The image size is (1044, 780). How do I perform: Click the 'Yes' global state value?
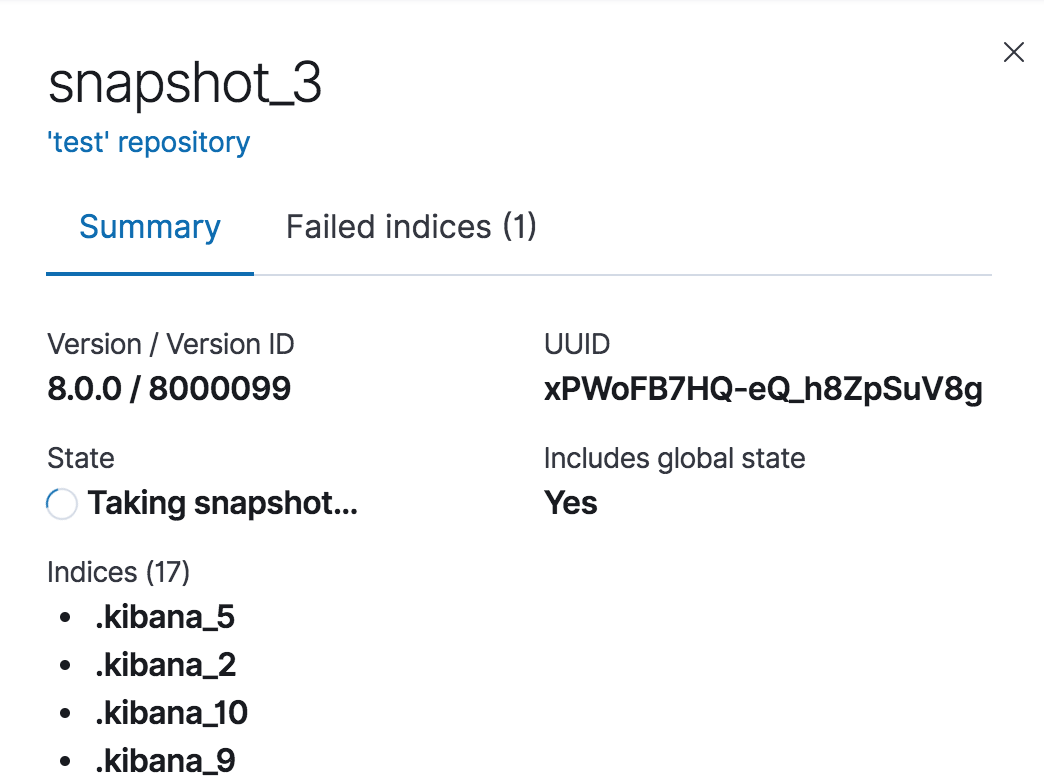click(570, 503)
